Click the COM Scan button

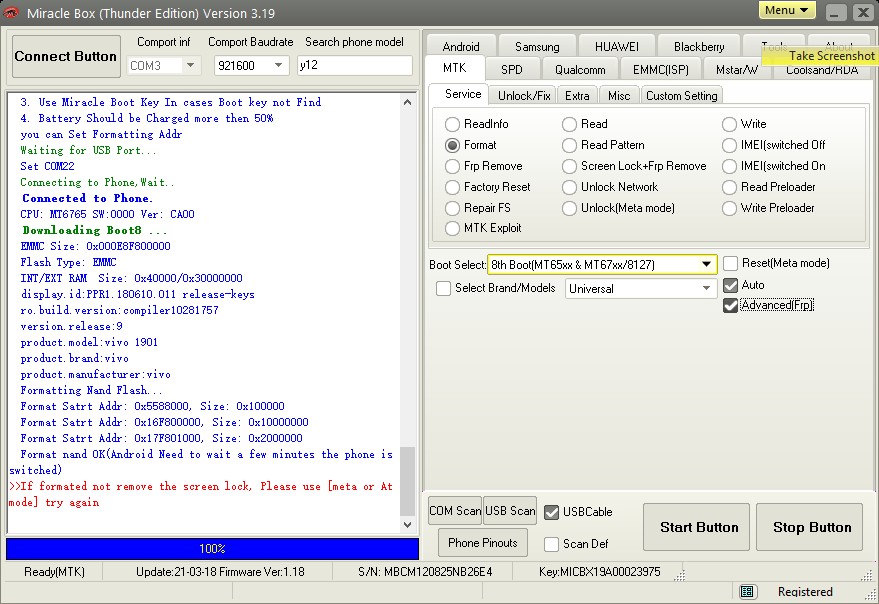(x=455, y=511)
